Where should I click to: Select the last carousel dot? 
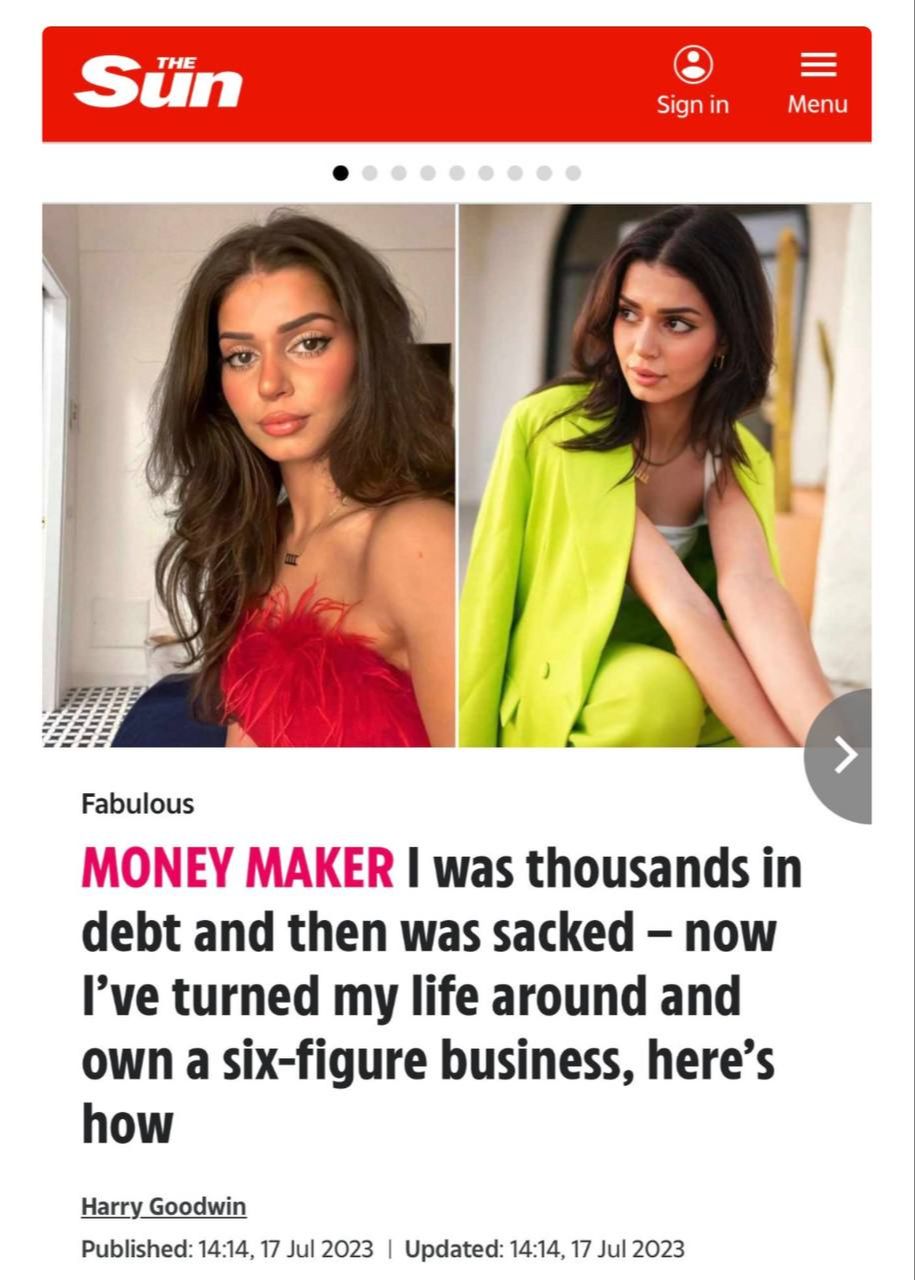pyautogui.click(x=573, y=173)
